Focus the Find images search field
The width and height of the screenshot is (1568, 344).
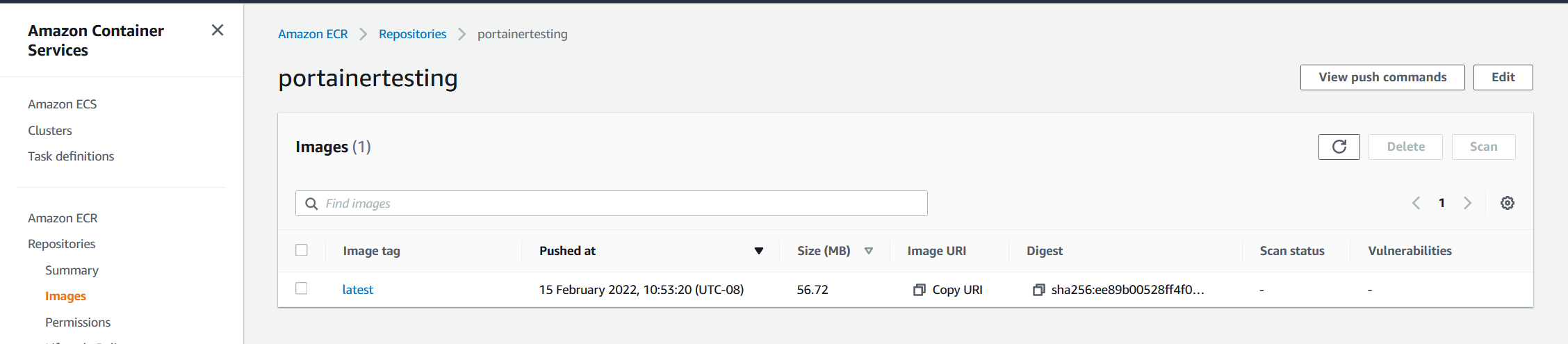pos(612,204)
